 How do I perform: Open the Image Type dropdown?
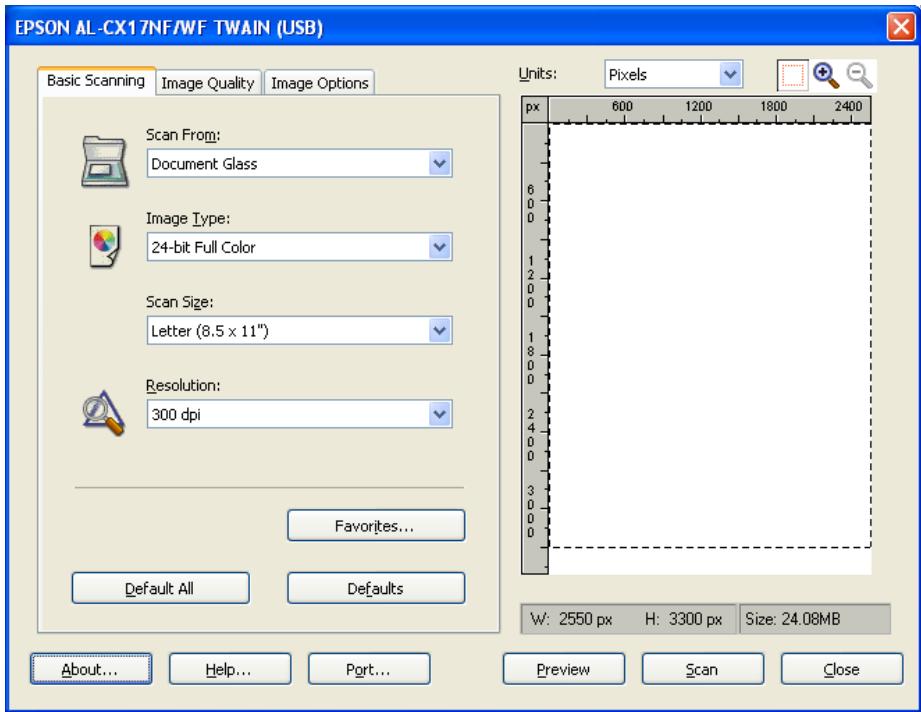tap(300, 247)
